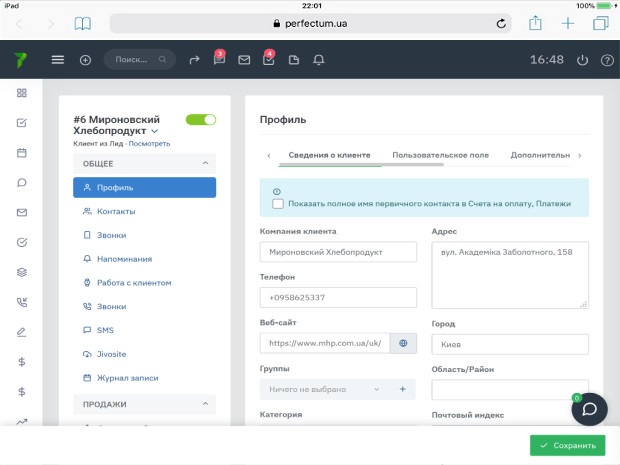Open dashboard grid icon in left sidebar
620x465 pixels.
(x=22, y=93)
